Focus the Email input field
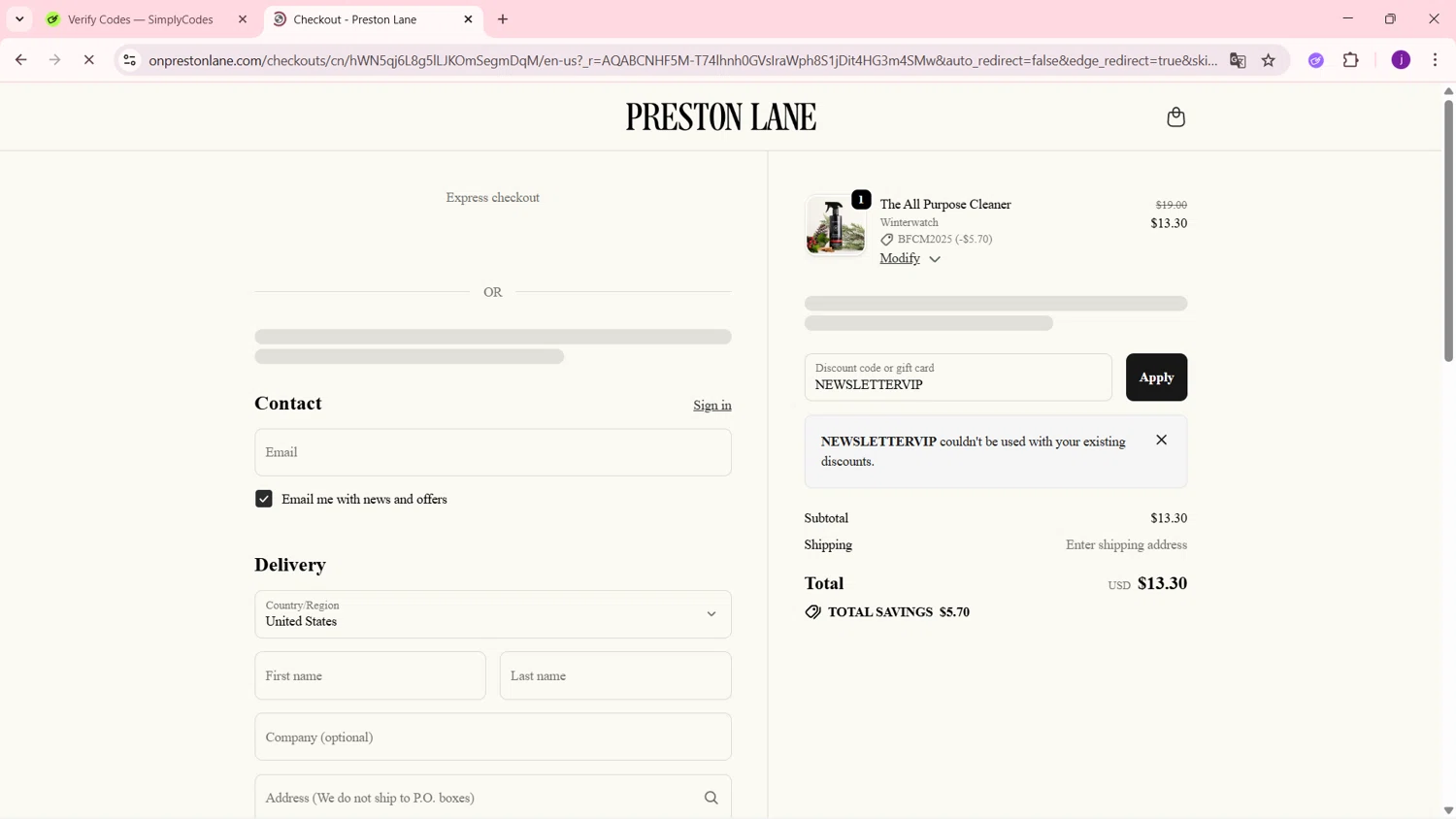The image size is (1456, 819). coord(493,452)
